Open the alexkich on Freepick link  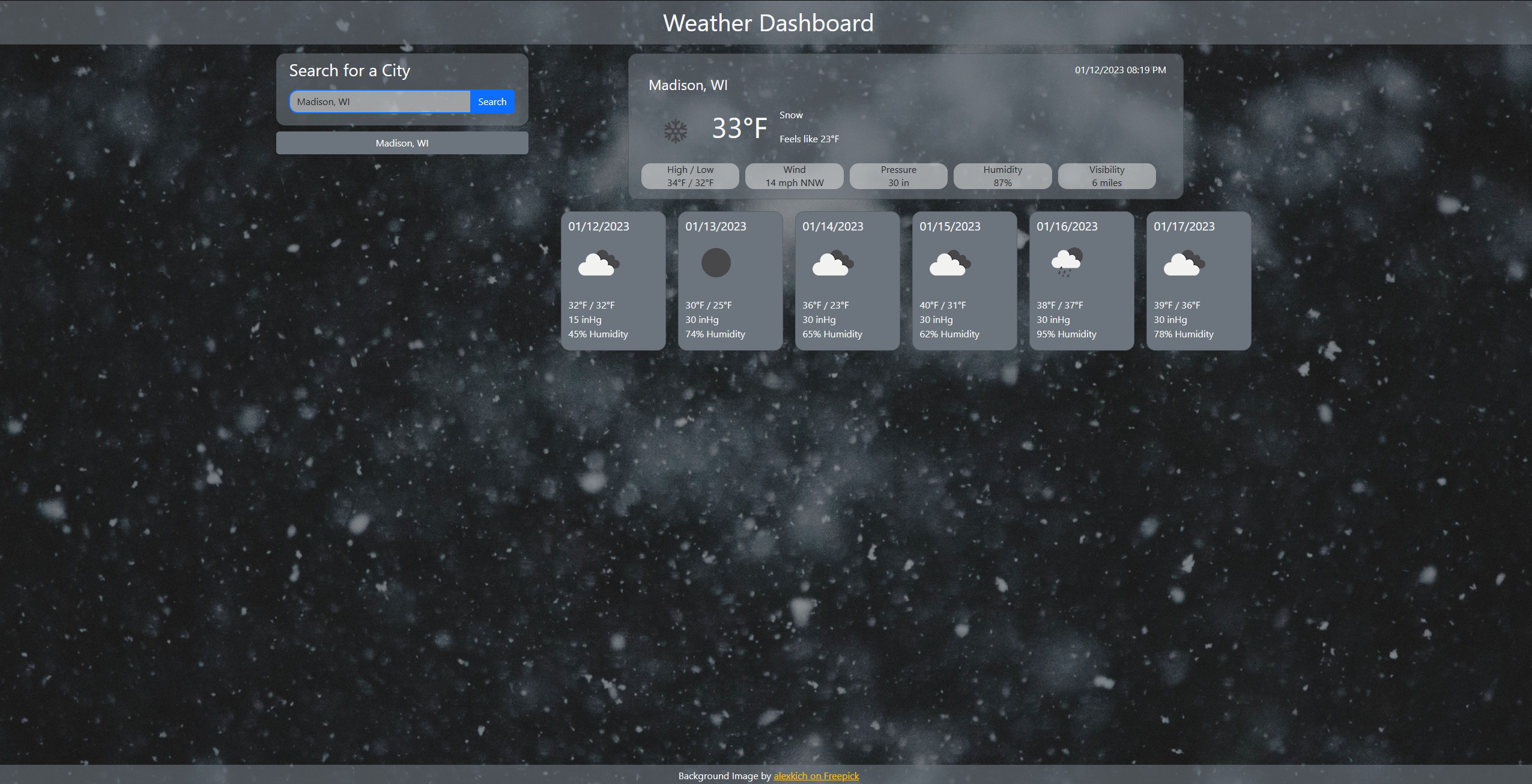point(816,776)
